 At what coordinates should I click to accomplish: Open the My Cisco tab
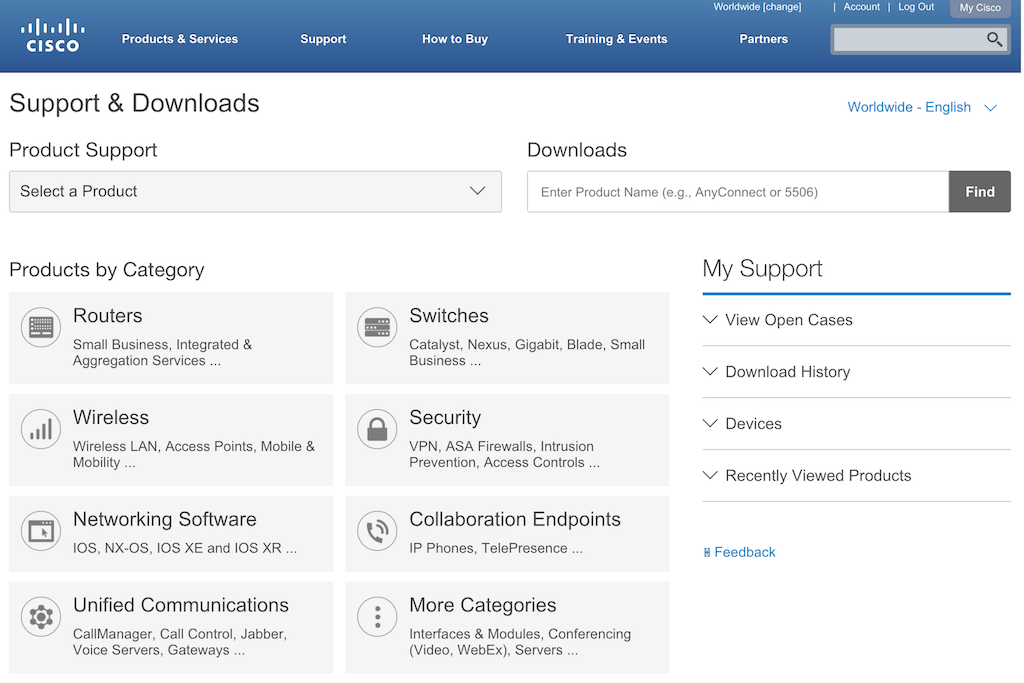click(x=980, y=8)
